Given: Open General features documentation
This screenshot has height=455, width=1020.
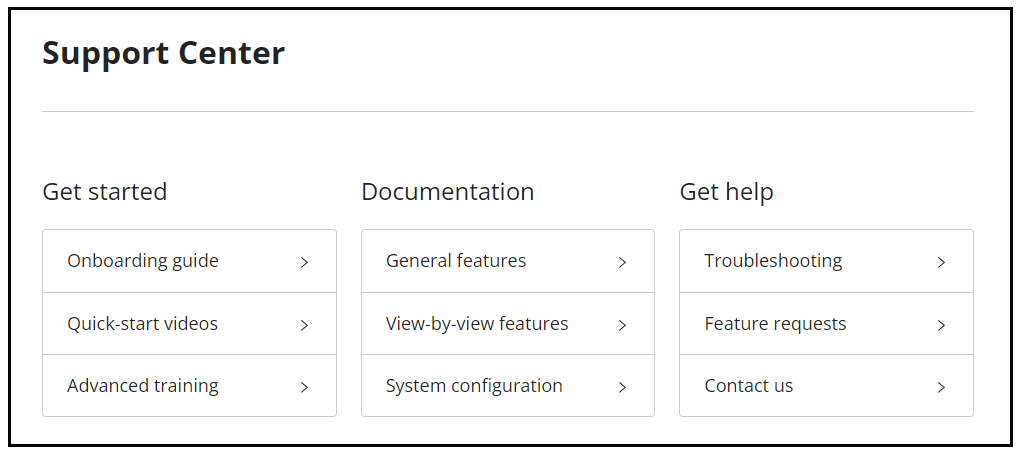Looking at the screenshot, I should 456,261.
